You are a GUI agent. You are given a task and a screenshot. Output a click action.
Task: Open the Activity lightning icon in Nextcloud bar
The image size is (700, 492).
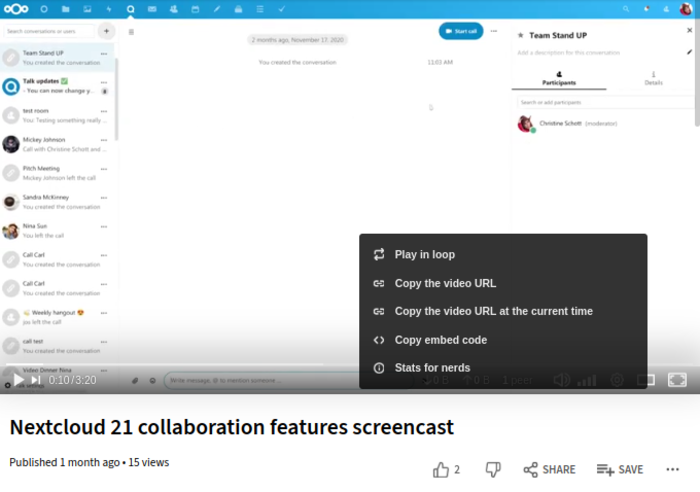109,9
